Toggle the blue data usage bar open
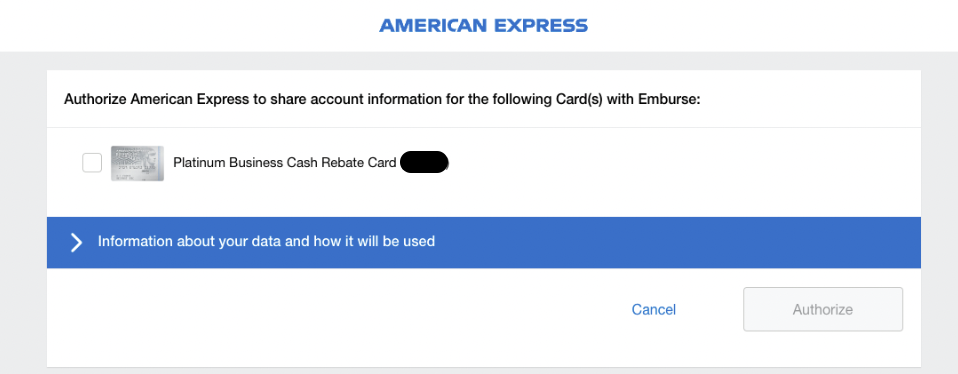 coord(484,243)
